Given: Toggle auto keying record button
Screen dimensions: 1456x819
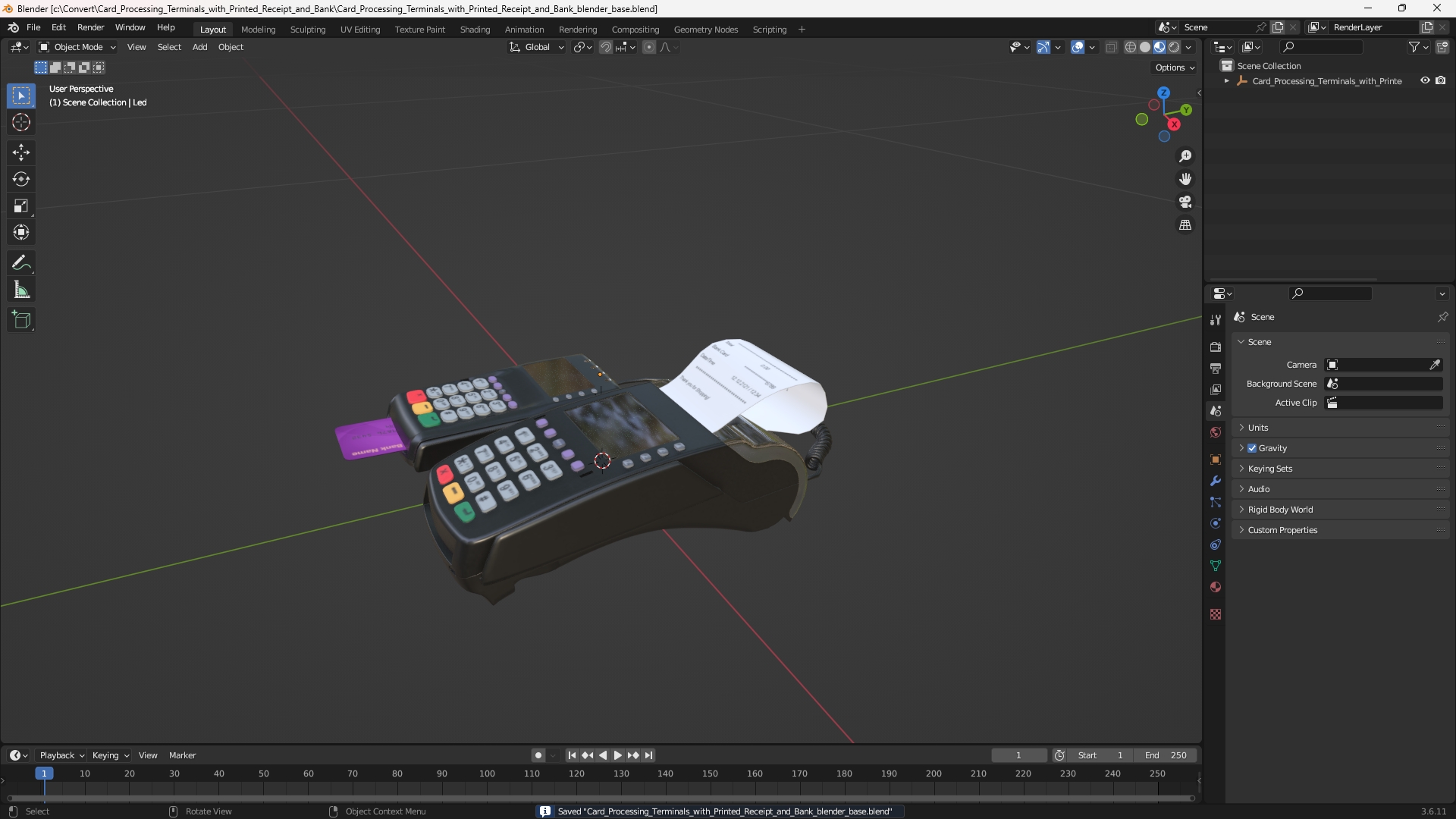Looking at the screenshot, I should pos(538,755).
